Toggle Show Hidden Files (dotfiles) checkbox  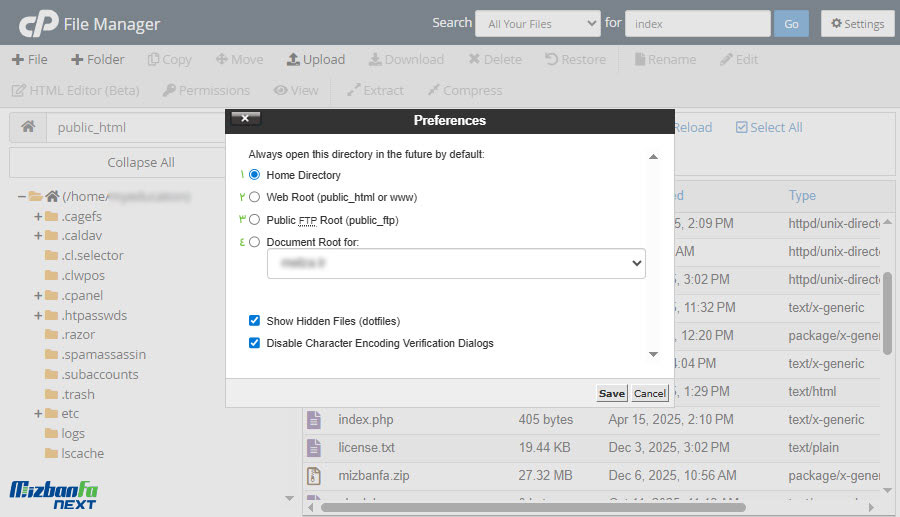coord(254,321)
